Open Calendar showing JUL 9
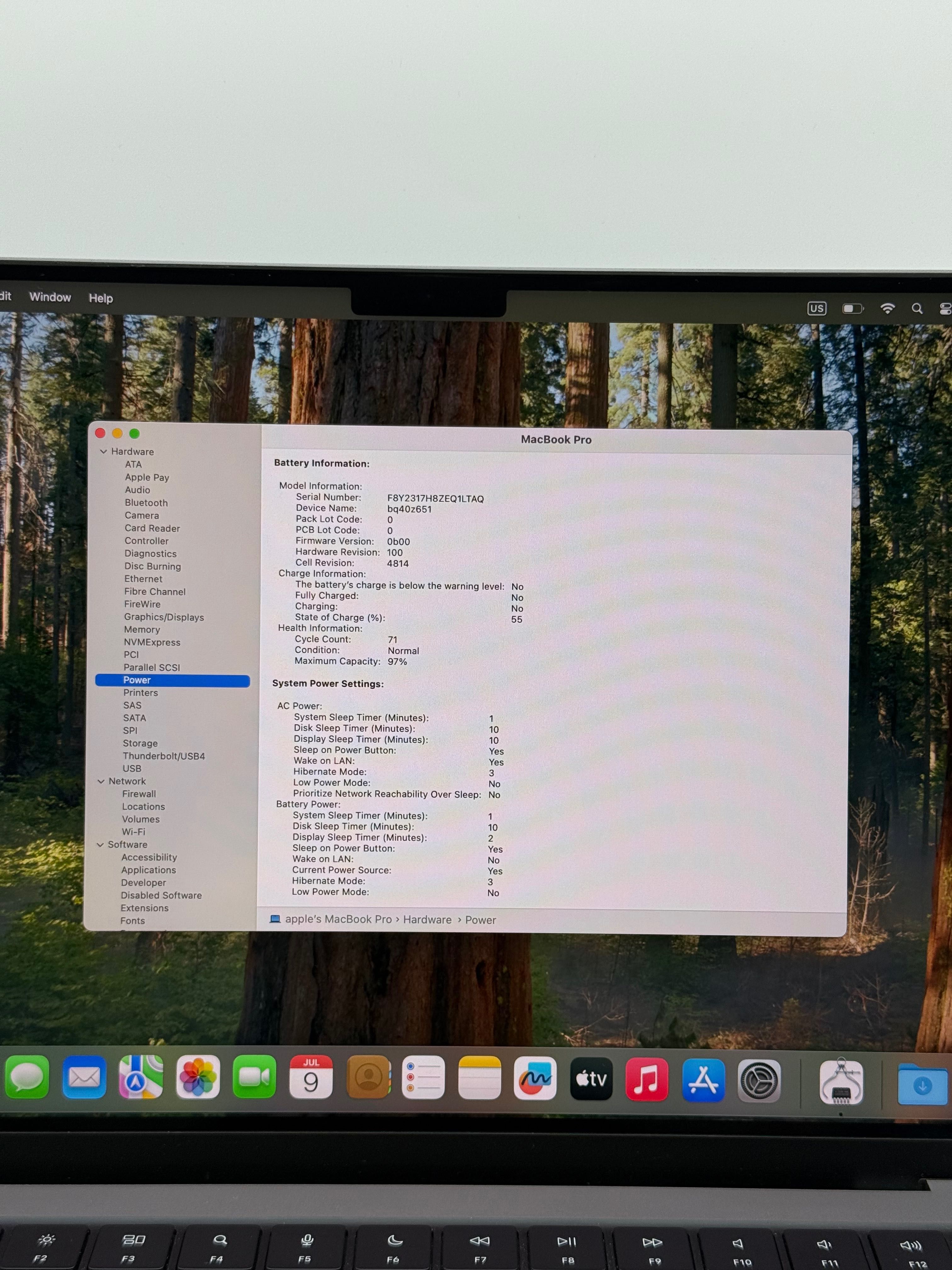 coord(311,1077)
